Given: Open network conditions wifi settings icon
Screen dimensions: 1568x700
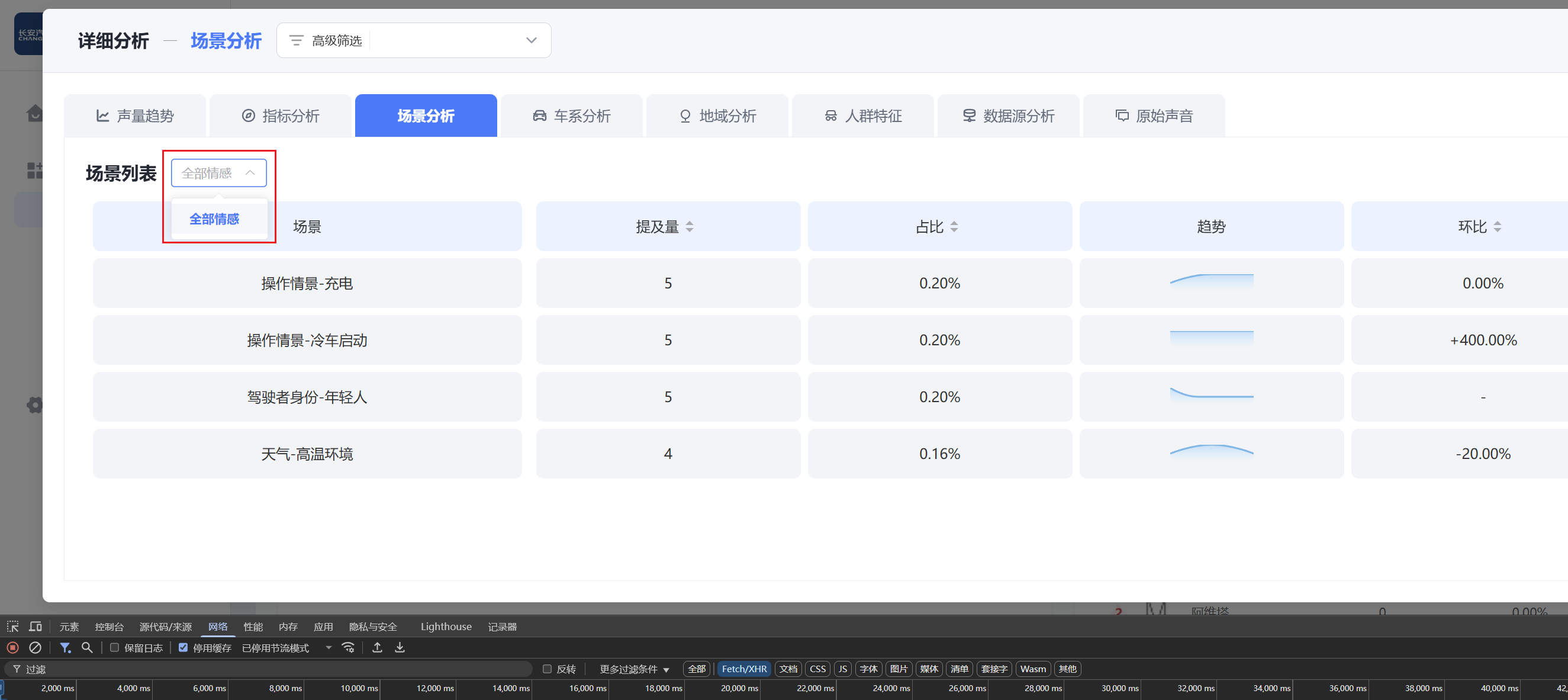Looking at the screenshot, I should pyautogui.click(x=348, y=648).
